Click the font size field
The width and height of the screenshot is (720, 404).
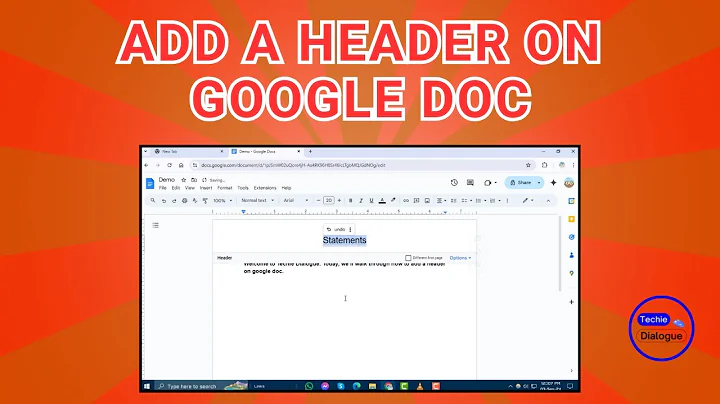tap(329, 201)
